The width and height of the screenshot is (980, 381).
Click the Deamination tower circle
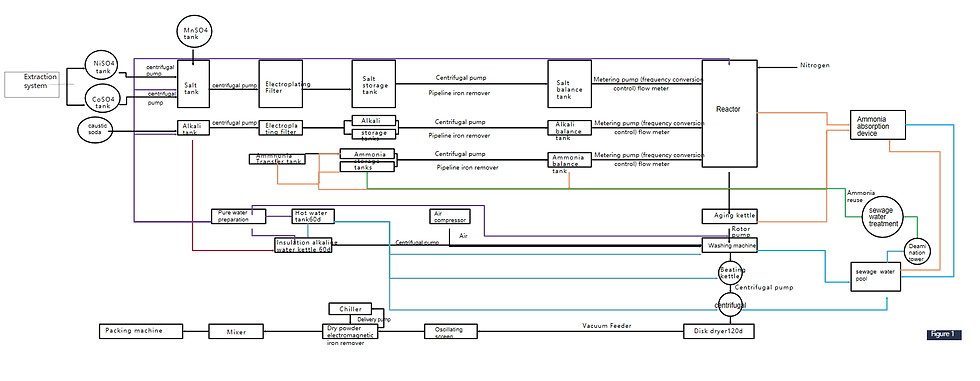918,251
